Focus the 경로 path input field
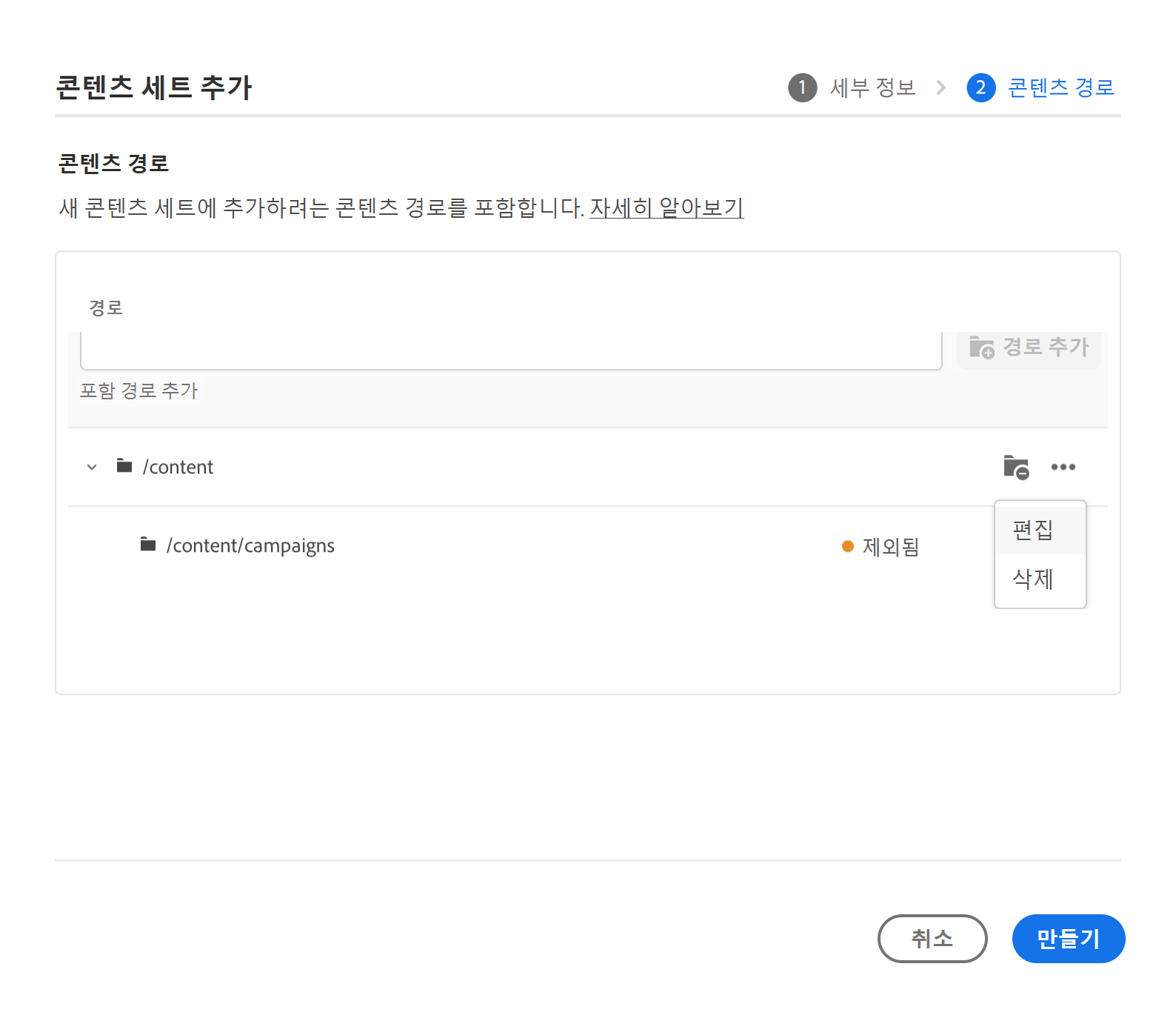 (x=510, y=350)
